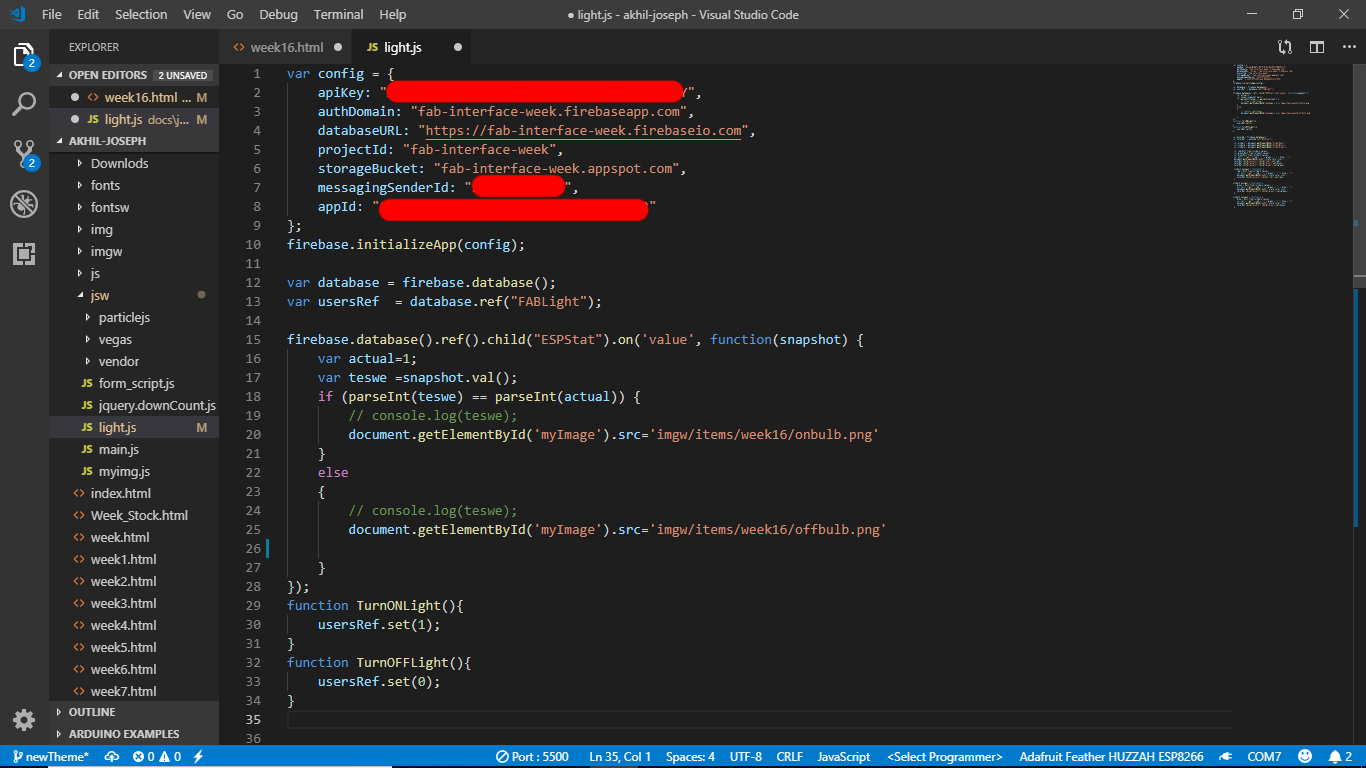Open the Selection menu
1366x768 pixels.
click(x=141, y=15)
